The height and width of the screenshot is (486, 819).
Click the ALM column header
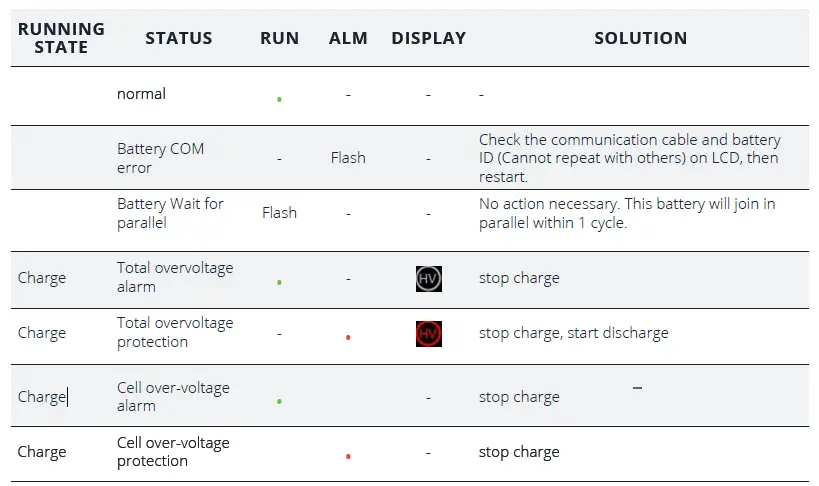(348, 38)
